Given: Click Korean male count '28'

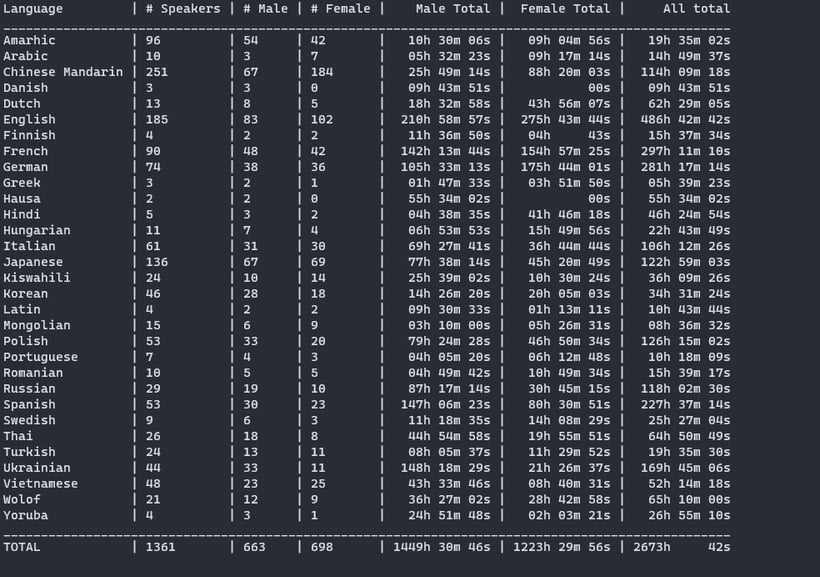Looking at the screenshot, I should 250,293.
